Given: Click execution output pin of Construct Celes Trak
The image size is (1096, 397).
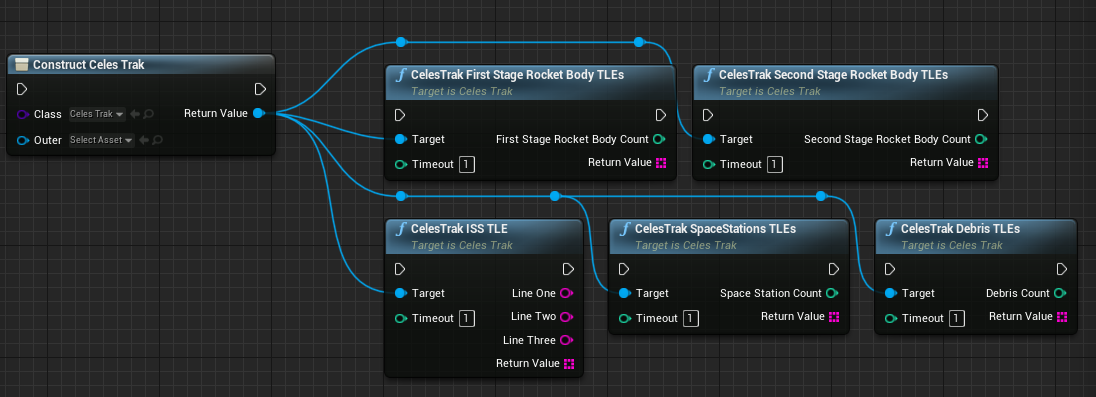Looking at the screenshot, I should [x=260, y=89].
